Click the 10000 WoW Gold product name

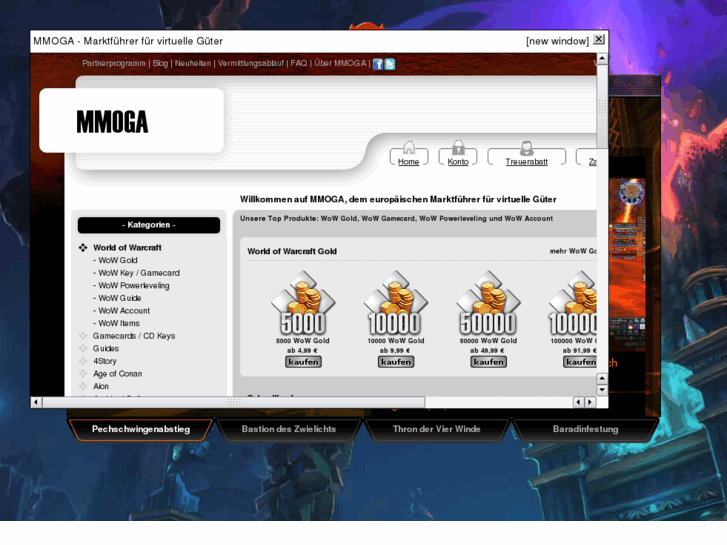click(395, 340)
